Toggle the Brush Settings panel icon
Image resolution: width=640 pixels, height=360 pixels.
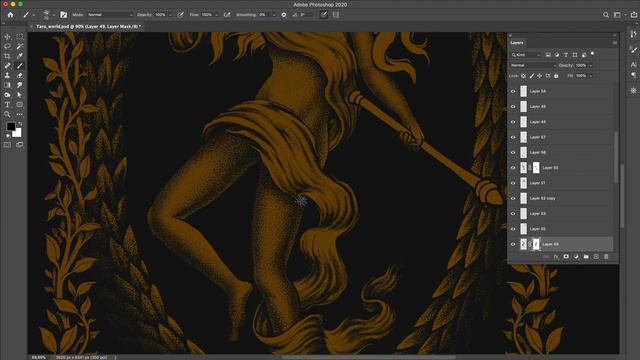pyautogui.click(x=64, y=15)
